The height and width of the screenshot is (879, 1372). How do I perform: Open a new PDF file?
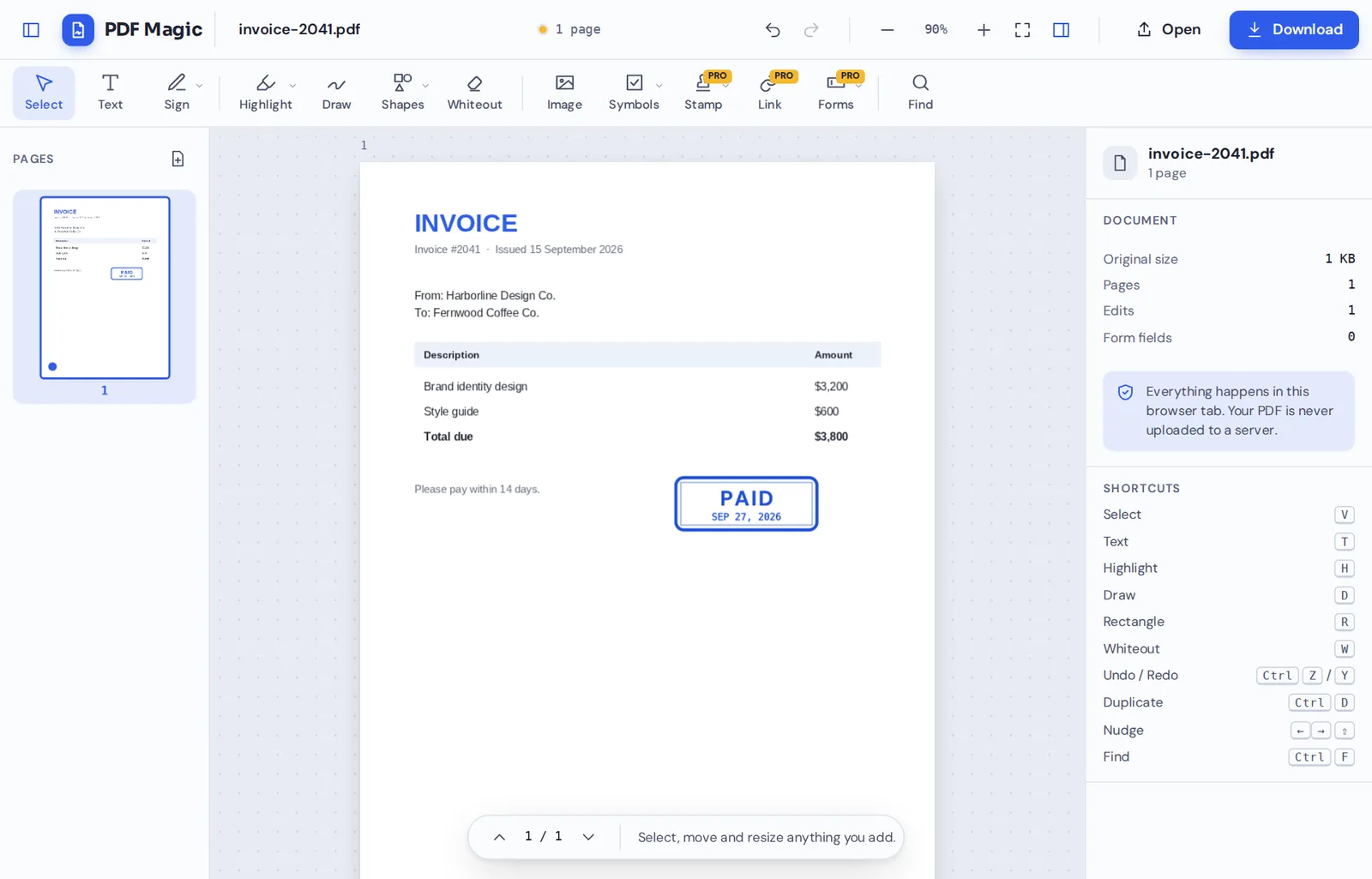(x=1169, y=30)
